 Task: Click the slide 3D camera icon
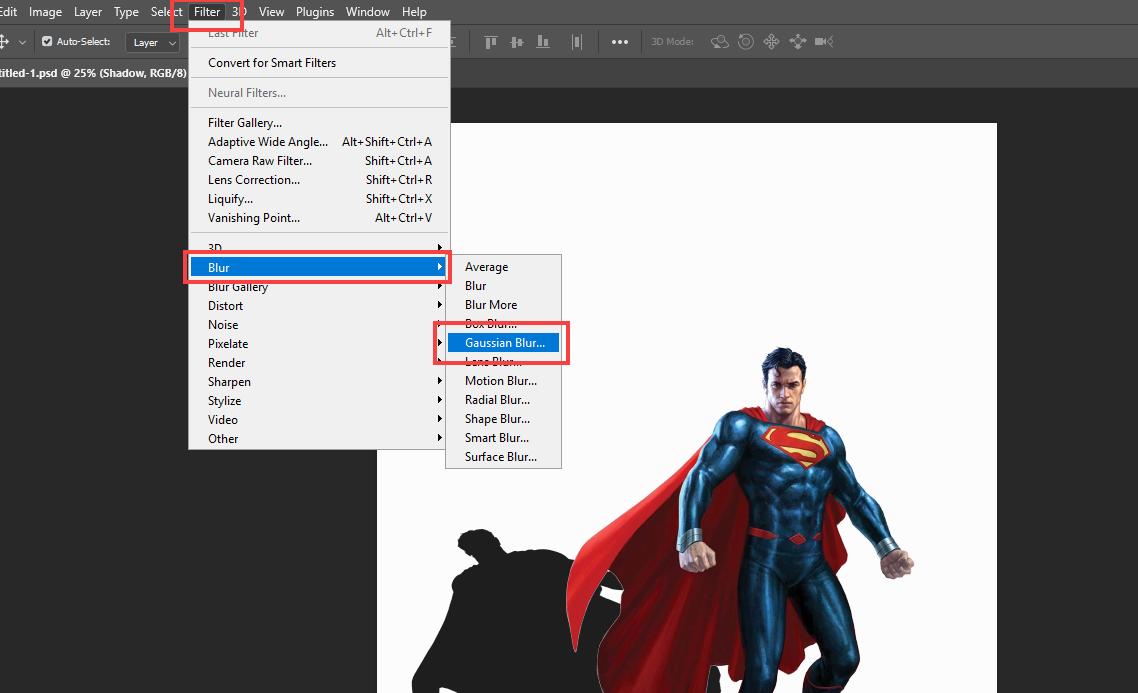[x=798, y=42]
